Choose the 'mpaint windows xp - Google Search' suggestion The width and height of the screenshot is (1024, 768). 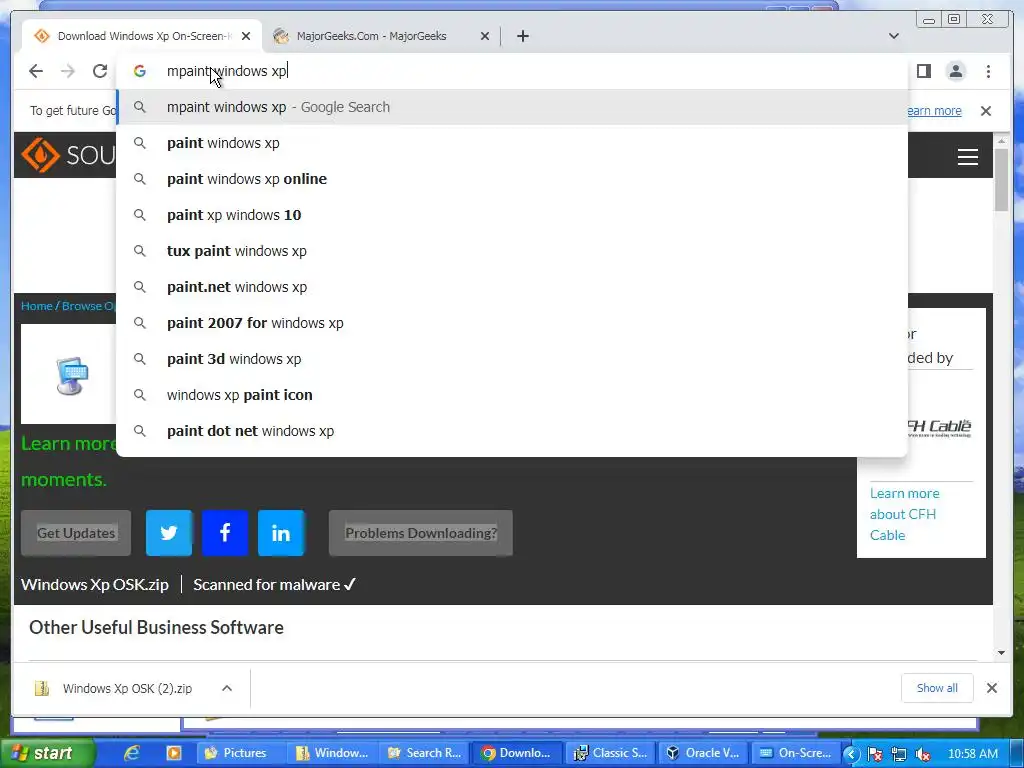(x=512, y=107)
